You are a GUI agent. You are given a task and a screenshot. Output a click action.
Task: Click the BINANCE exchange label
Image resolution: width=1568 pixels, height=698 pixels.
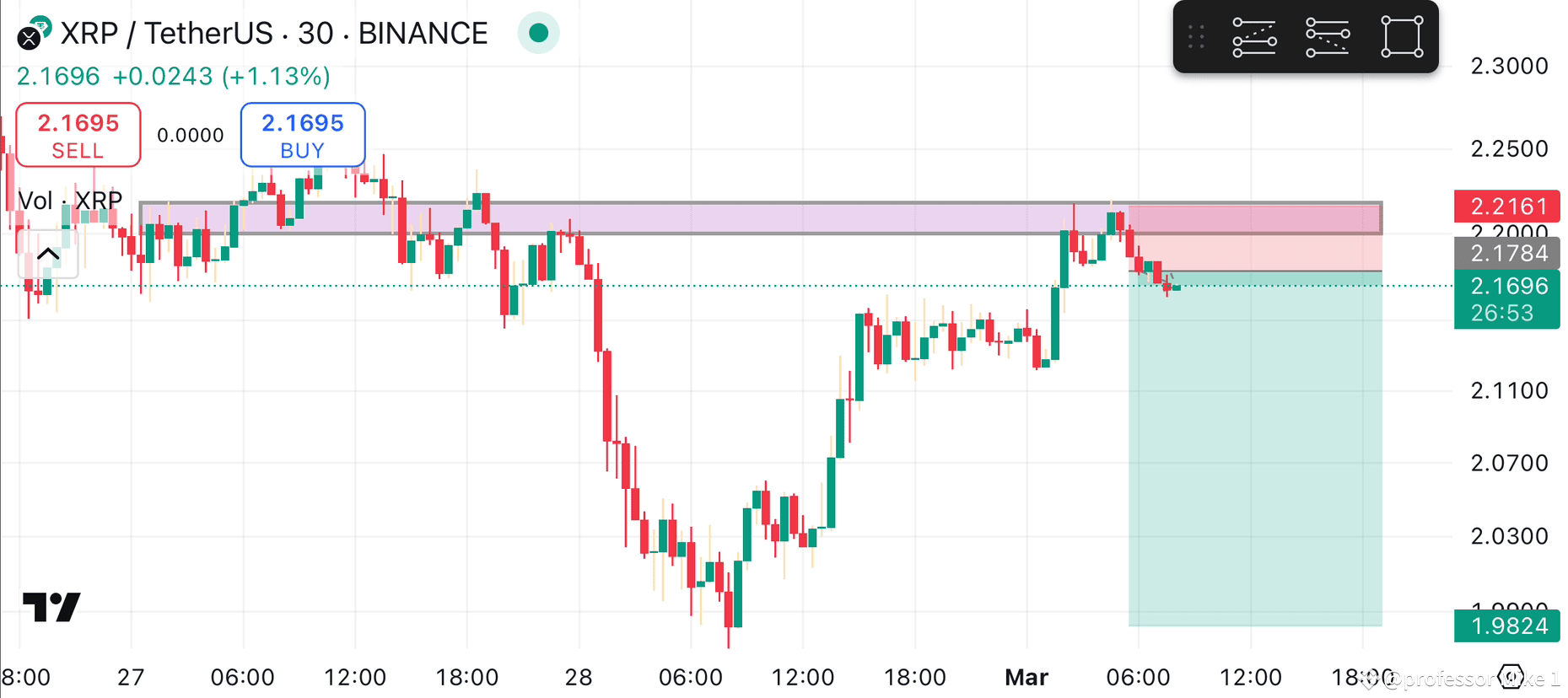tap(423, 33)
